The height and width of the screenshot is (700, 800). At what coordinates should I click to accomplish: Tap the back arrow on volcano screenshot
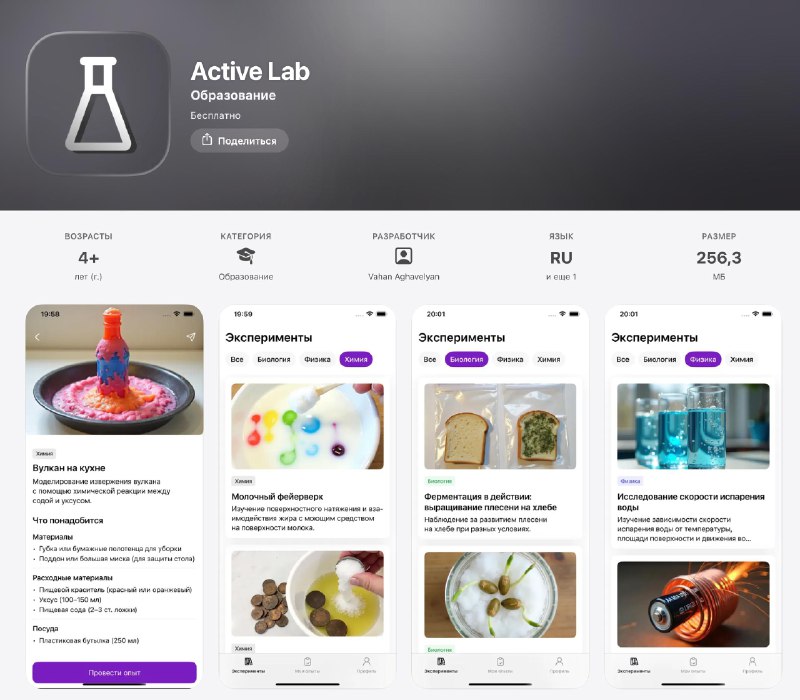(37, 337)
